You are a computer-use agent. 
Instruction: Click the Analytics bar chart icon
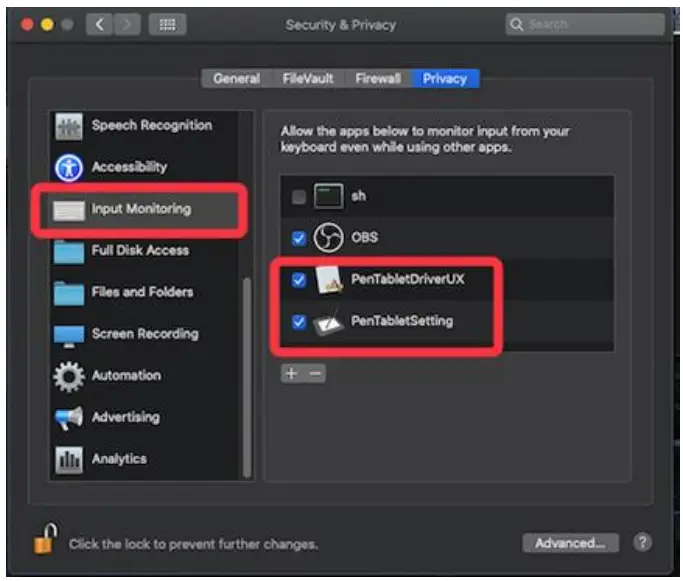(x=69, y=459)
